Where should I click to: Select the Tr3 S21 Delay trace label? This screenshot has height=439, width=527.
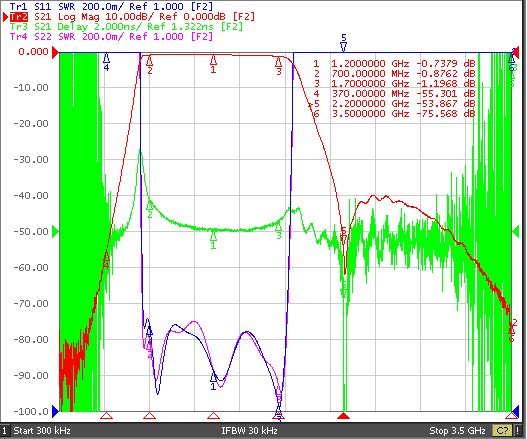click(x=126, y=27)
